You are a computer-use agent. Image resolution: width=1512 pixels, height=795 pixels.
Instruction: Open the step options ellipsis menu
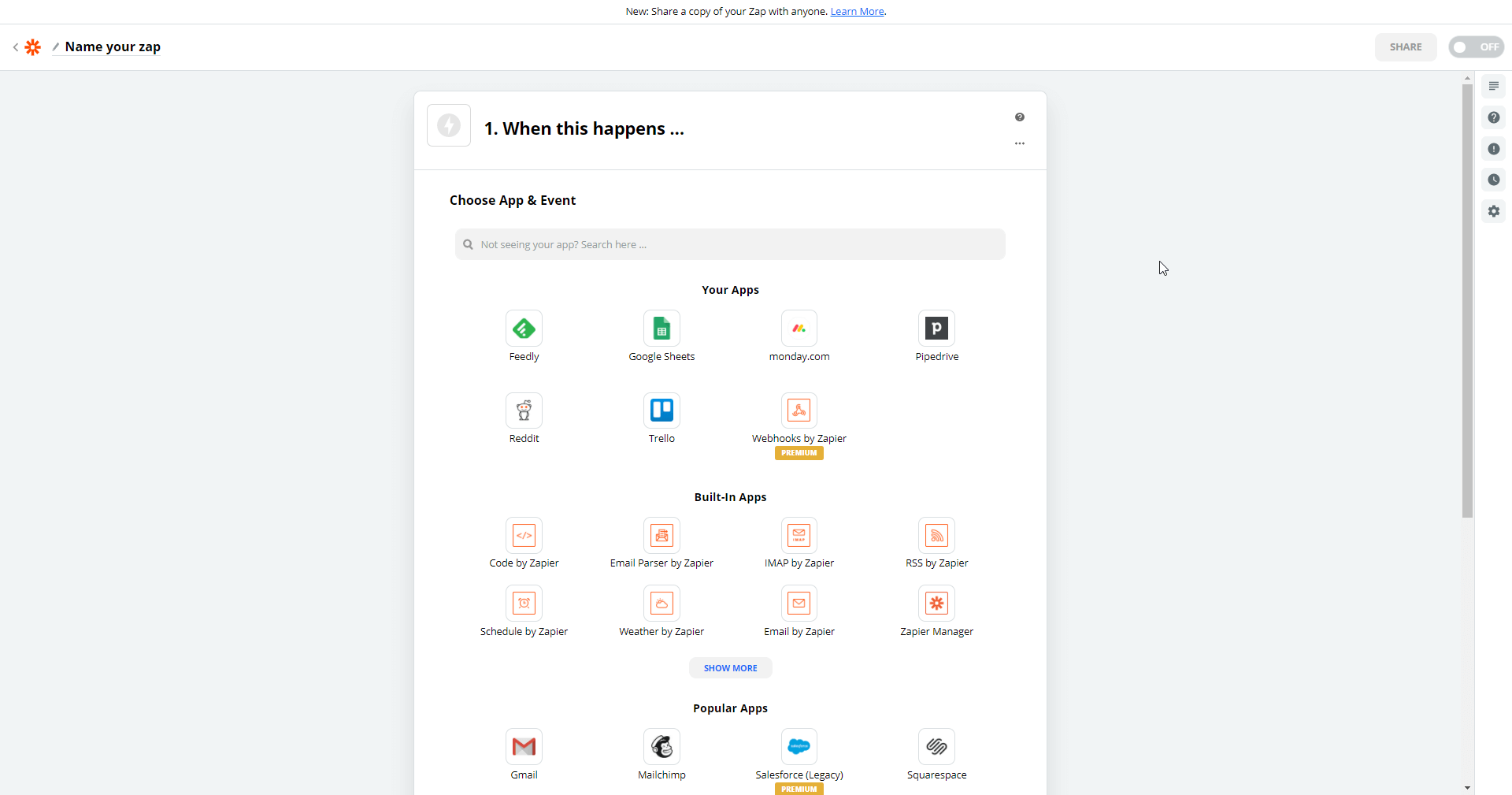(x=1020, y=143)
